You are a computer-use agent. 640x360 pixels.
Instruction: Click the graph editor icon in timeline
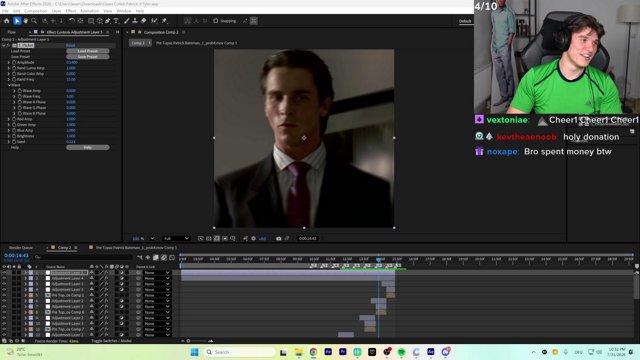click(x=172, y=258)
